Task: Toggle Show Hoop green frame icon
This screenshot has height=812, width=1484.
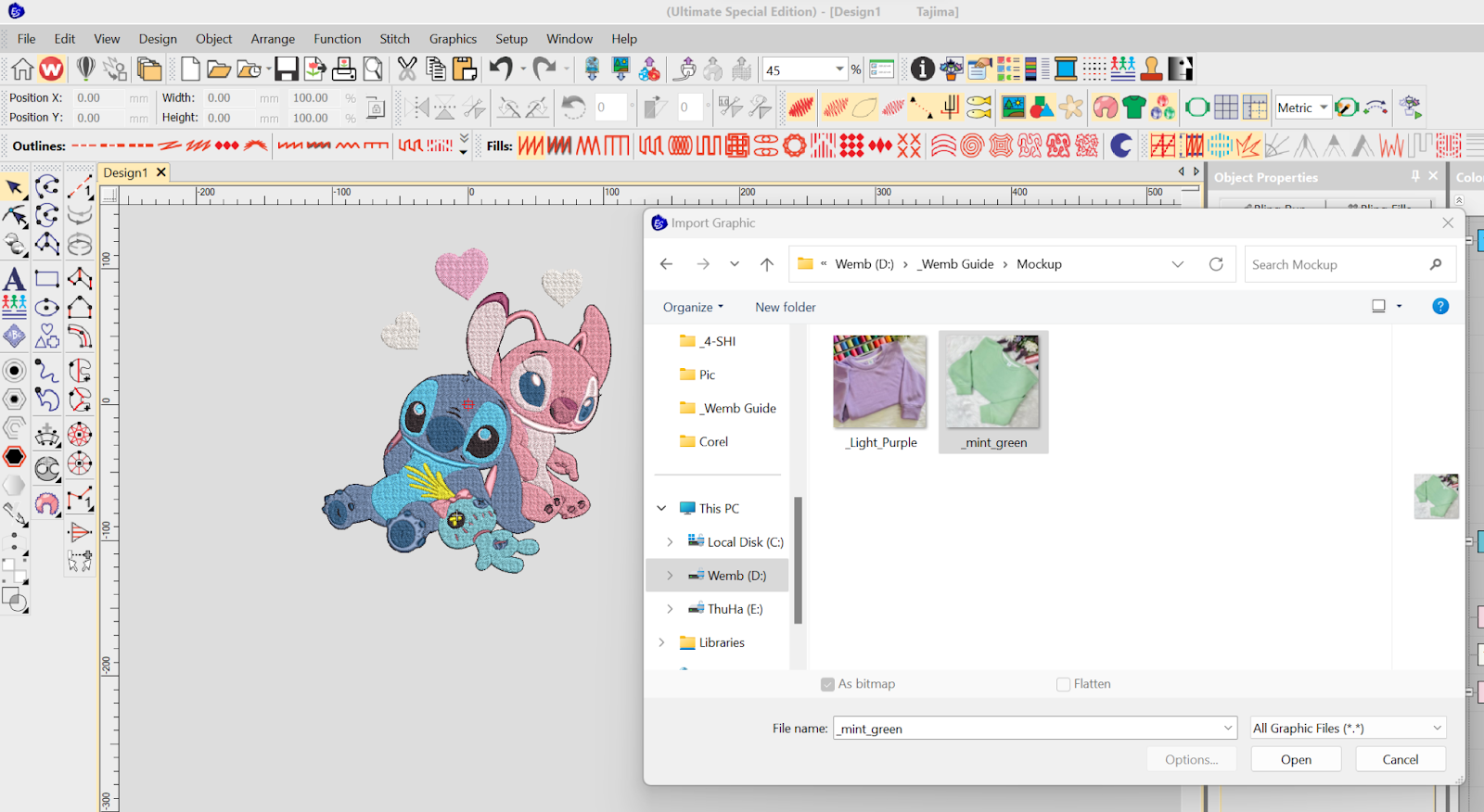Action: 1197,108
